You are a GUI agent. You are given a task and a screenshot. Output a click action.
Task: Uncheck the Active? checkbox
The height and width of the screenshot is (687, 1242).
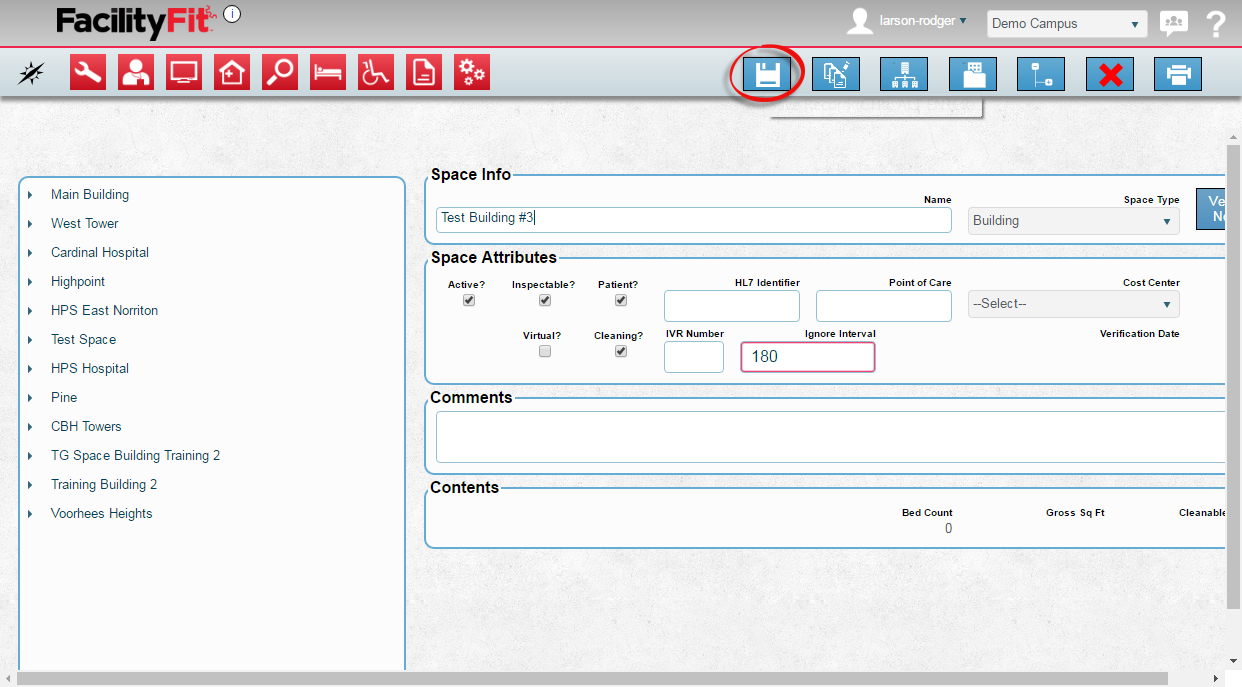469,300
